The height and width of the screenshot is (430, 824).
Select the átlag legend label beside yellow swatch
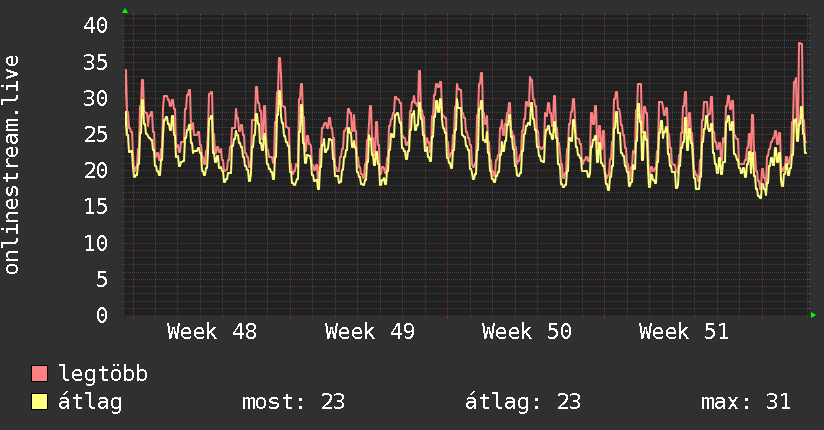pos(90,402)
